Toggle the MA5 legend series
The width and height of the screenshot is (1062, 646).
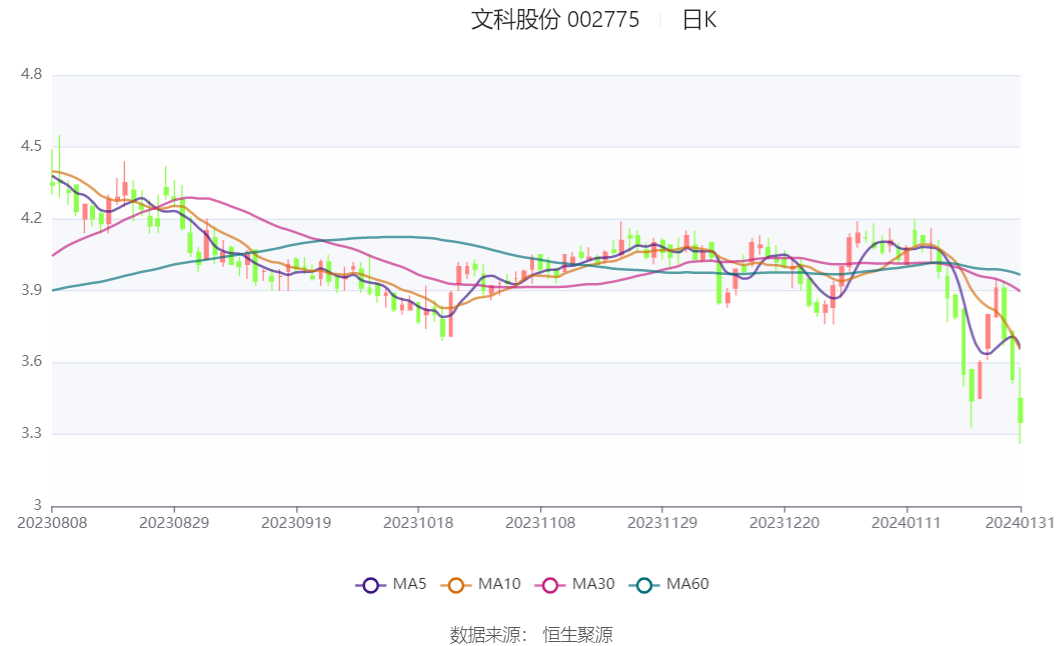coord(391,584)
